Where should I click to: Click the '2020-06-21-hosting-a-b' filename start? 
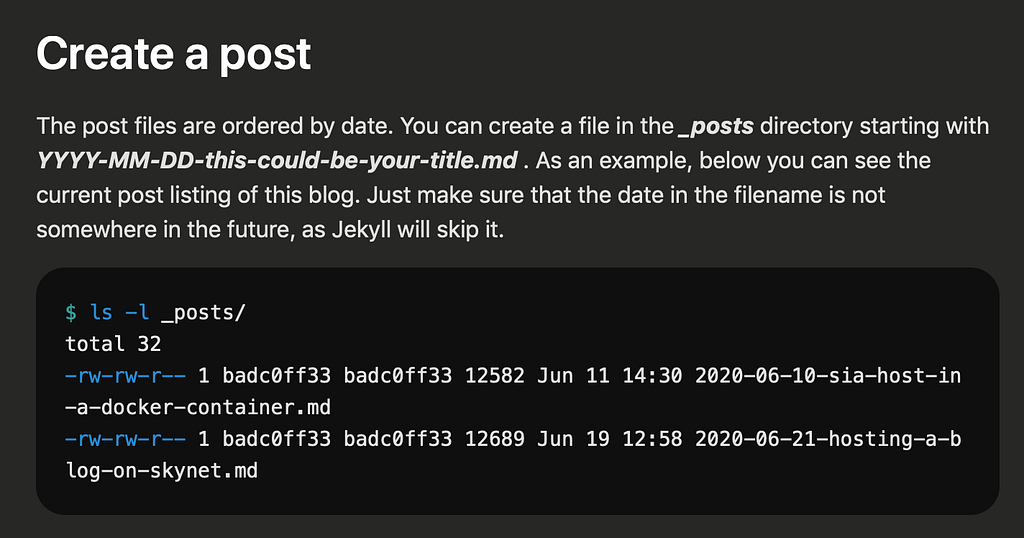click(x=828, y=439)
